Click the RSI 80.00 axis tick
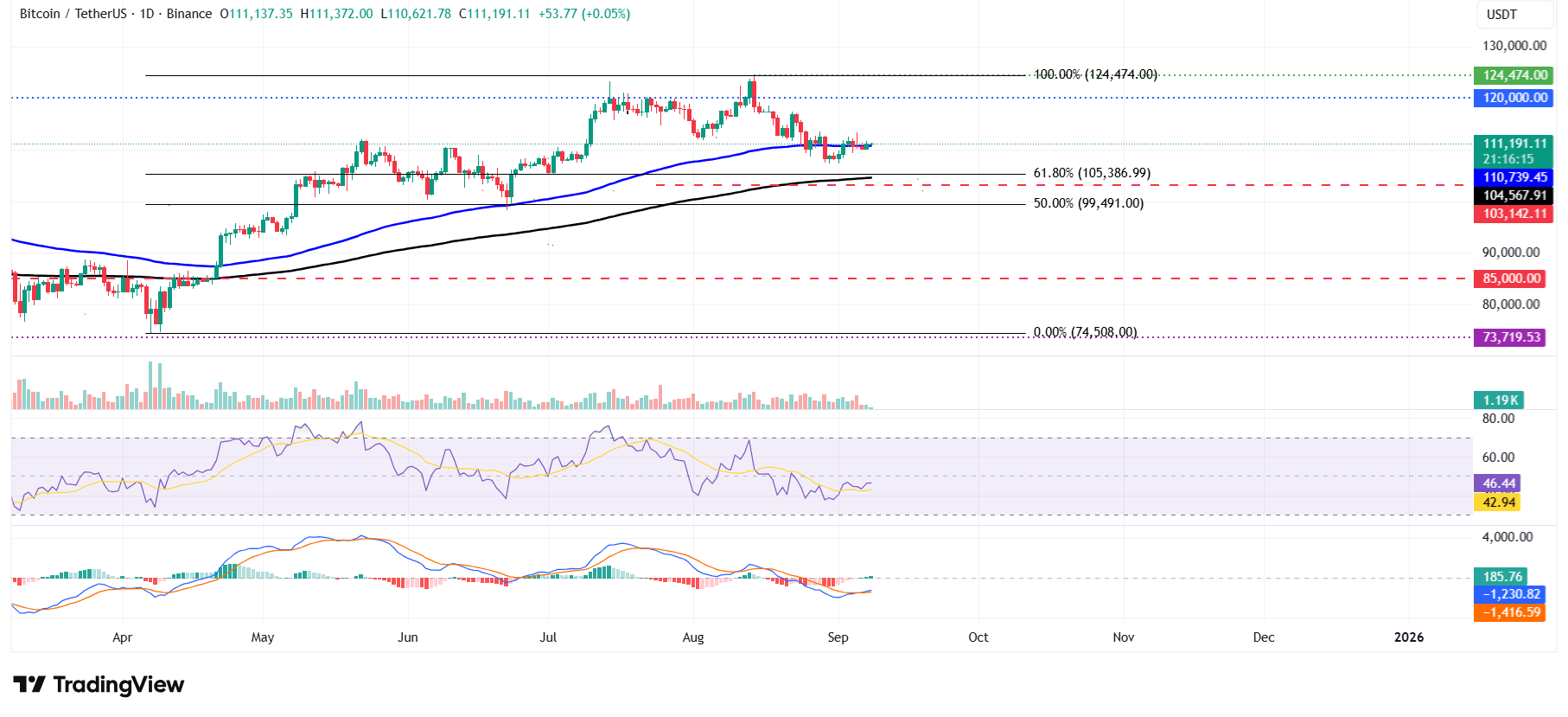Screen dimensions: 1568x717 pyautogui.click(x=1499, y=419)
